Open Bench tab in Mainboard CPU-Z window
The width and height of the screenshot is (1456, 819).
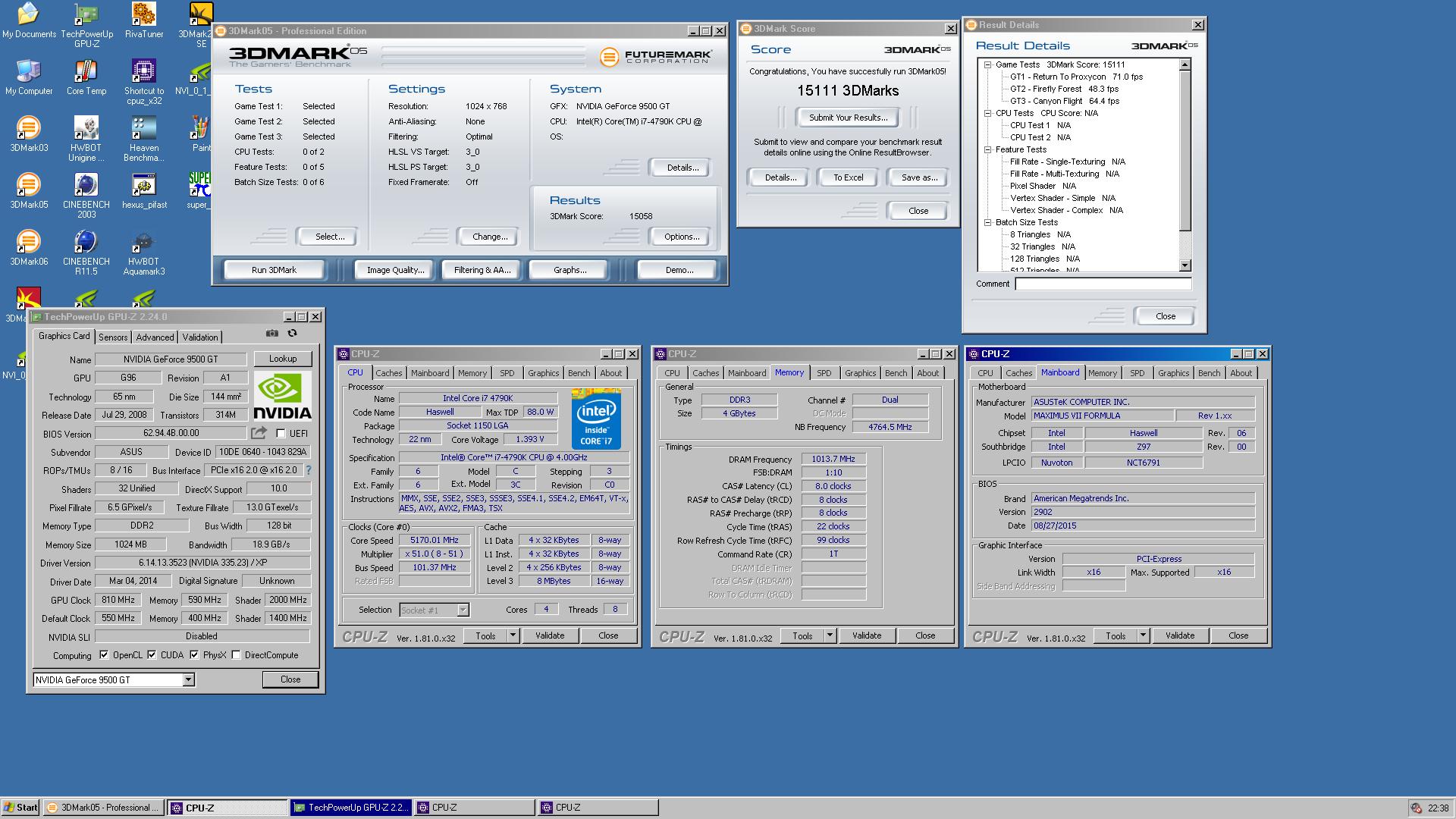pos(1209,373)
